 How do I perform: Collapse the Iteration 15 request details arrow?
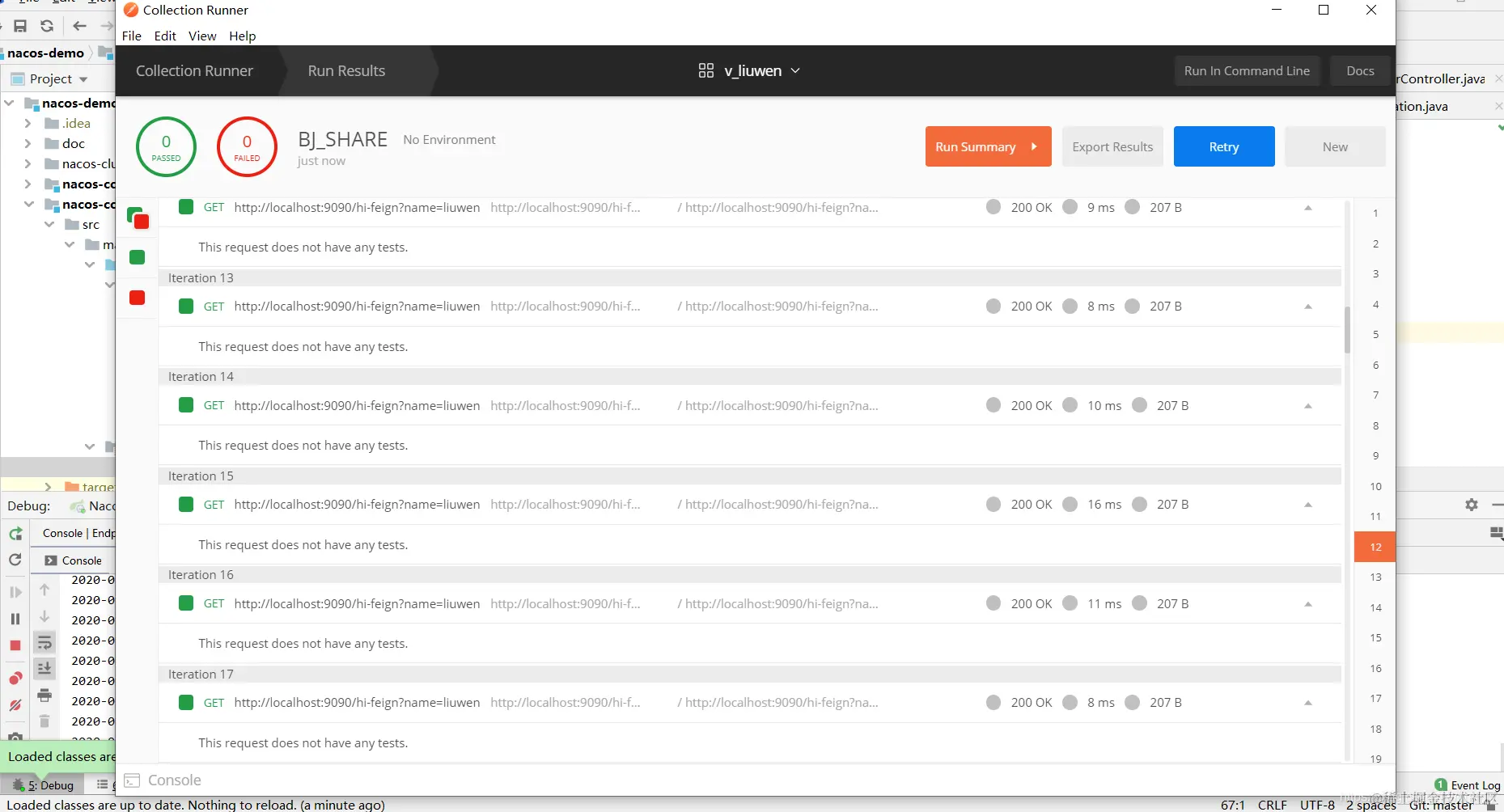(1308, 505)
